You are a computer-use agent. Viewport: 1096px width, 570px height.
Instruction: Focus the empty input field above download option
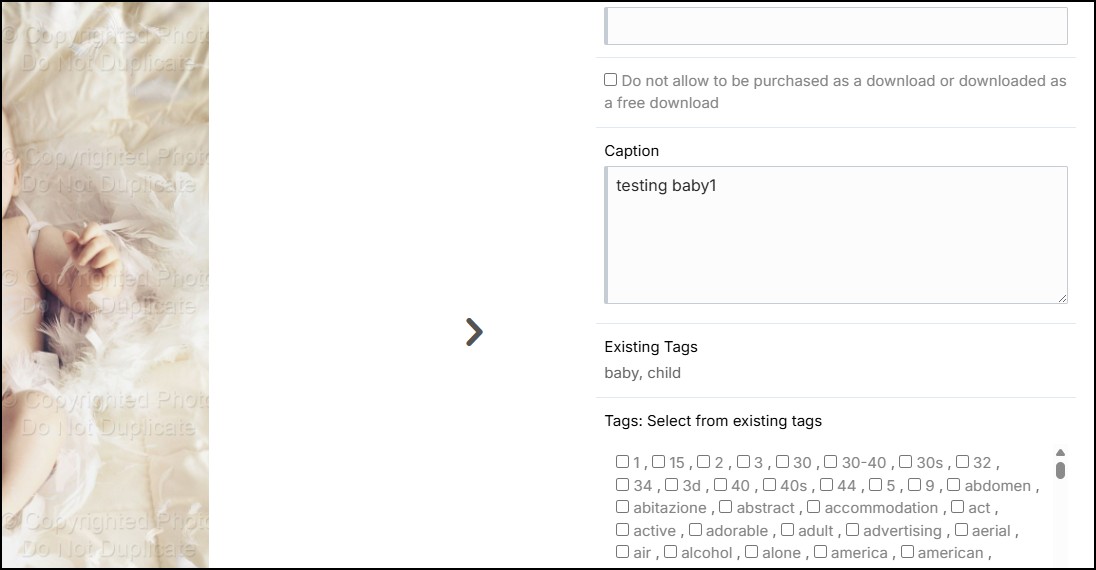pyautogui.click(x=836, y=26)
